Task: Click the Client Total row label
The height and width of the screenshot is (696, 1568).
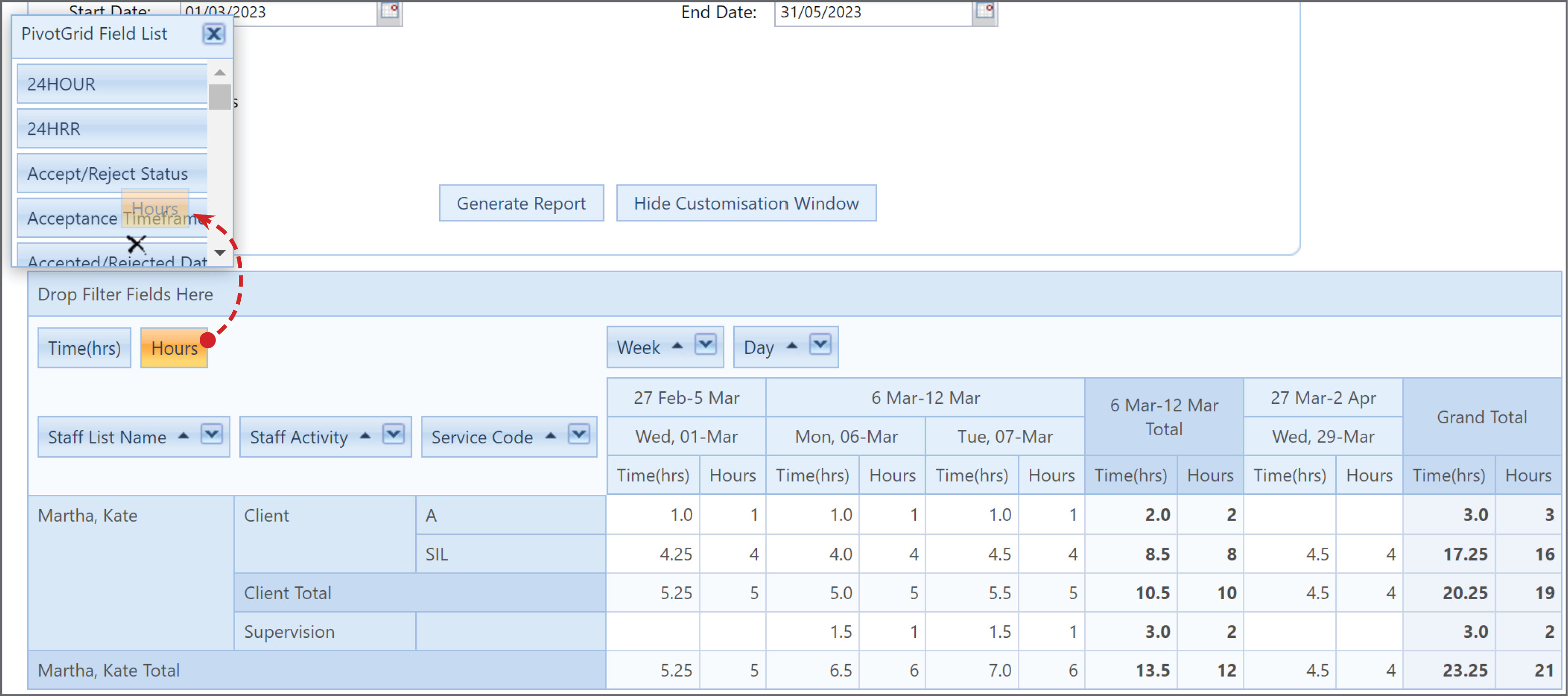Action: [420, 593]
